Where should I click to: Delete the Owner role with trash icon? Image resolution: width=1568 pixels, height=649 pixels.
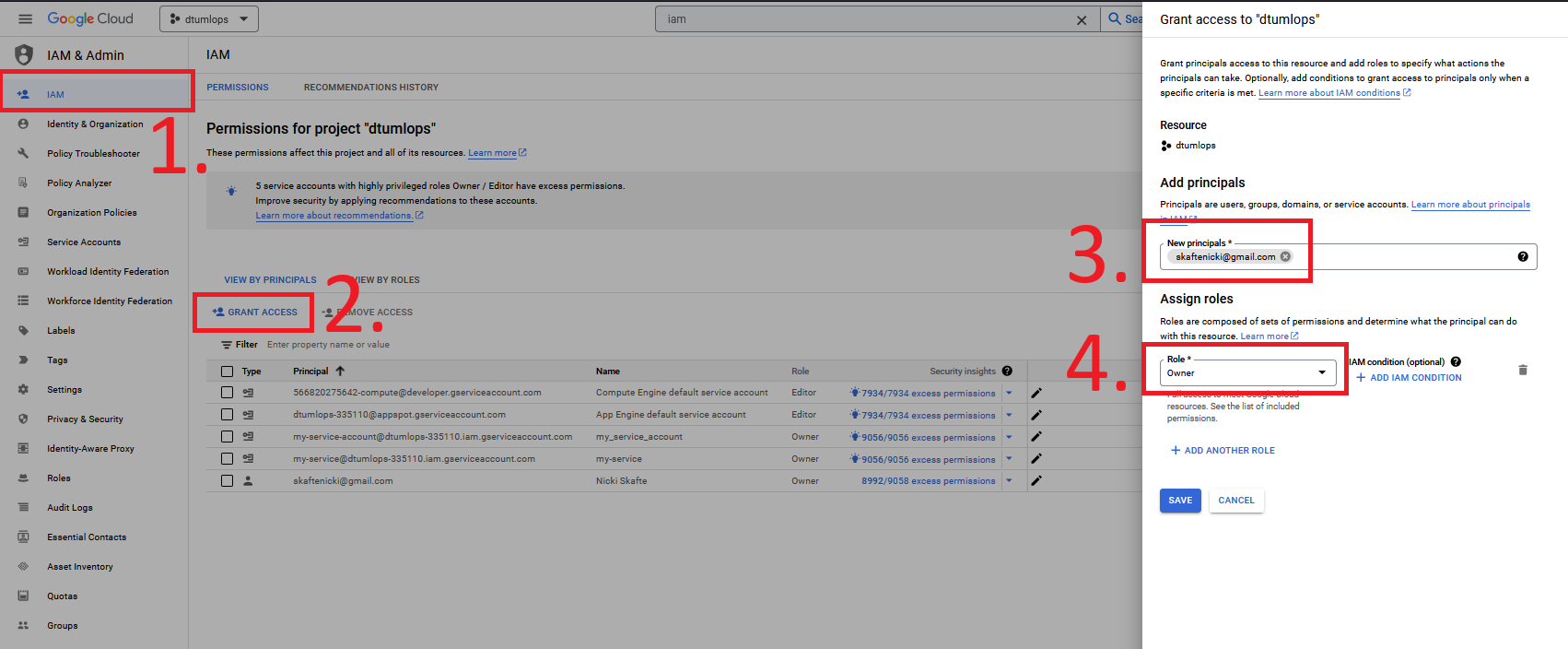[x=1523, y=370]
